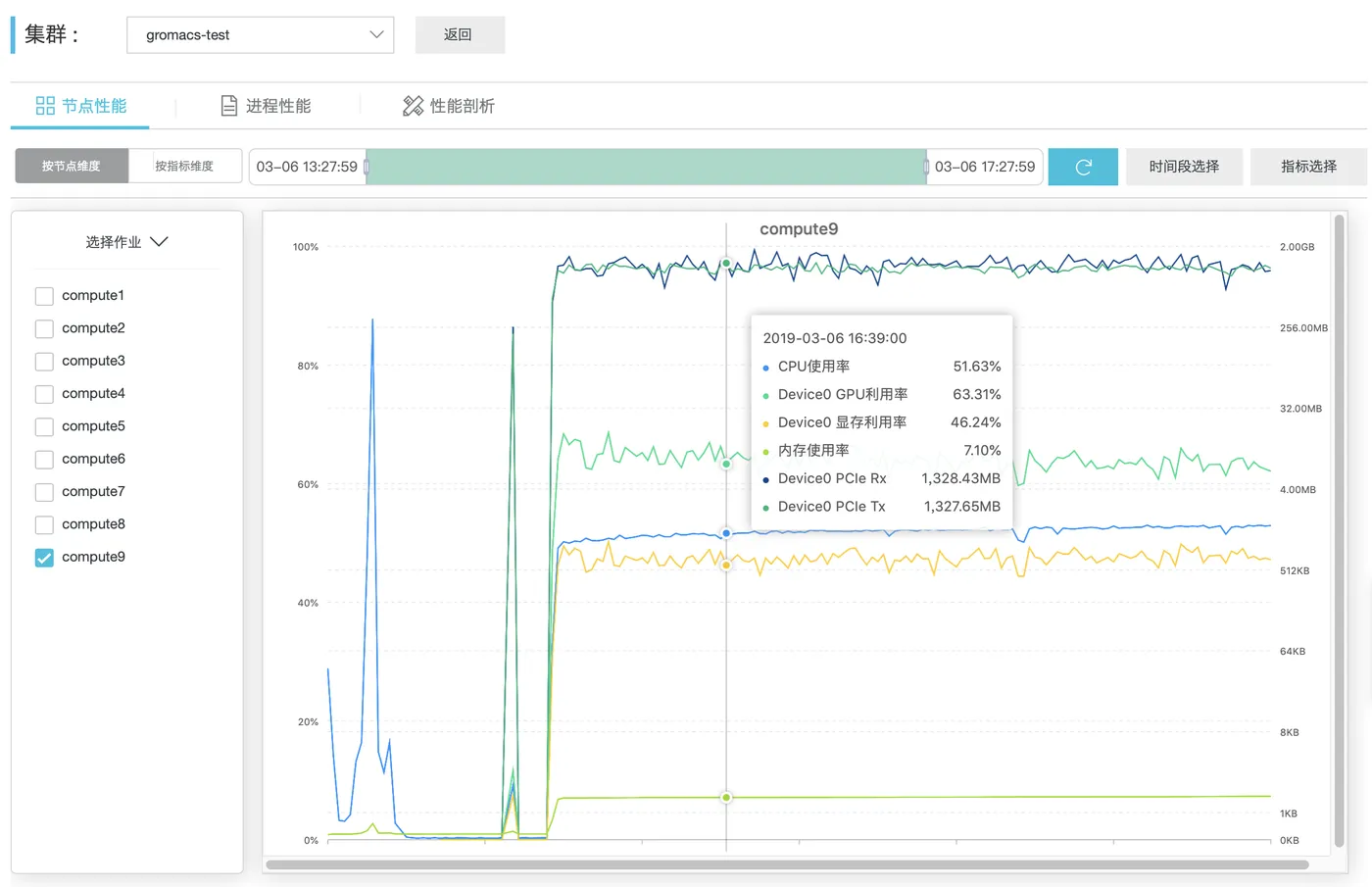The image size is (1372, 887).
Task: Open the gromacs-test cluster dropdown
Action: point(261,34)
